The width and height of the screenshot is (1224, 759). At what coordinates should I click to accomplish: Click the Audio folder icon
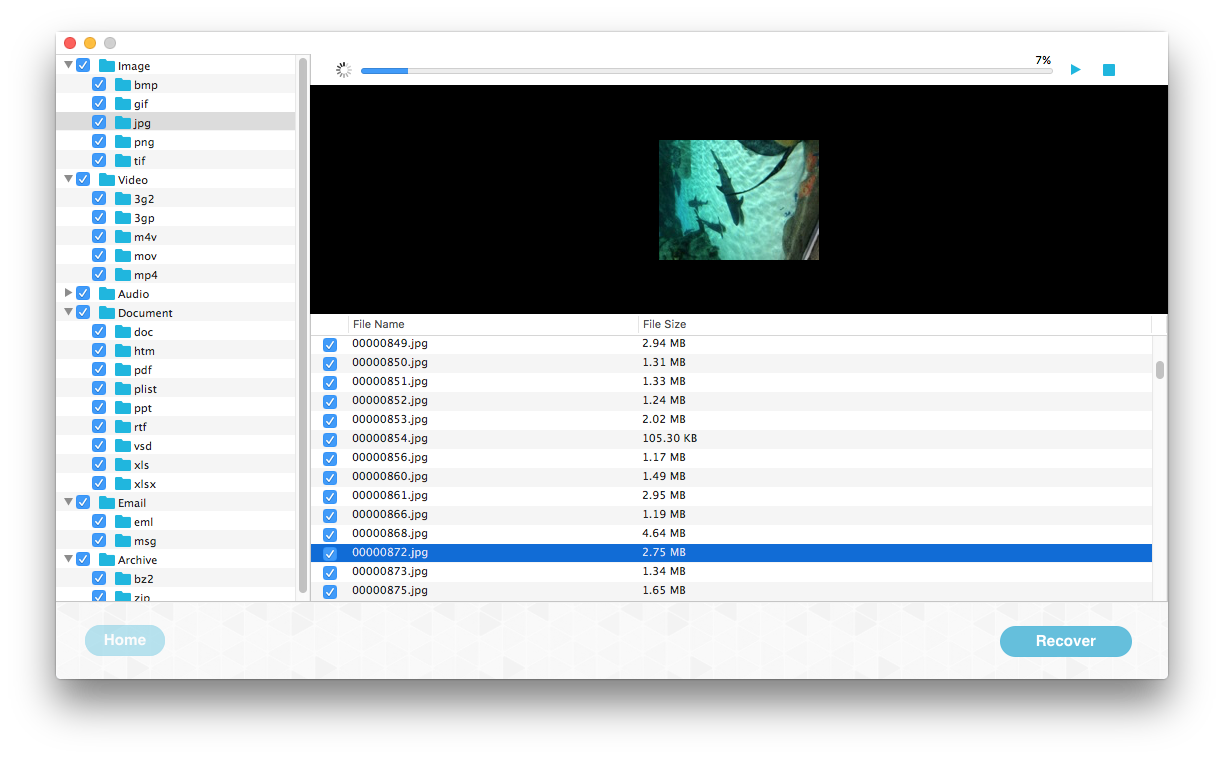point(107,294)
